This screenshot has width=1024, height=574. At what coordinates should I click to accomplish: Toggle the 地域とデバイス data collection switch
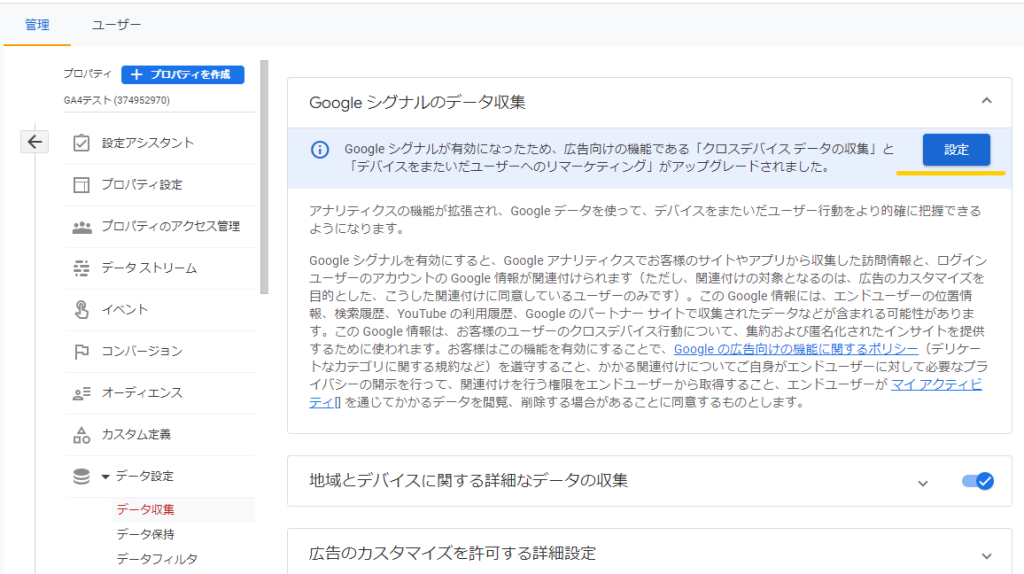click(978, 481)
